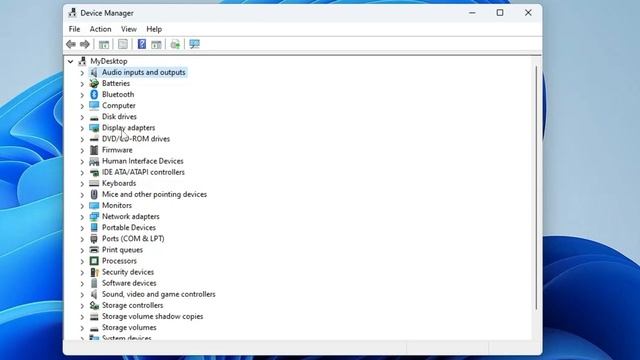Click the Network adapters icon
The width and height of the screenshot is (640, 360).
94,216
